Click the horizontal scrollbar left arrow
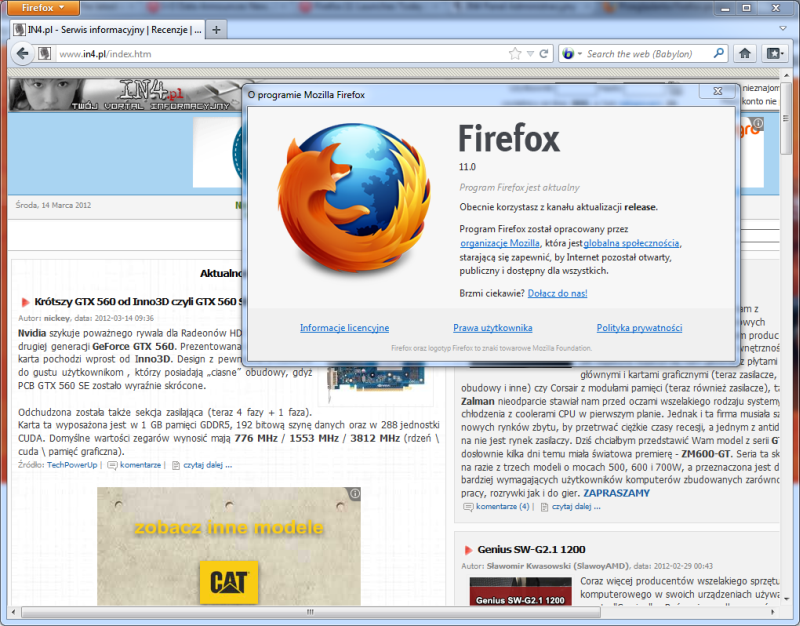 [14, 612]
